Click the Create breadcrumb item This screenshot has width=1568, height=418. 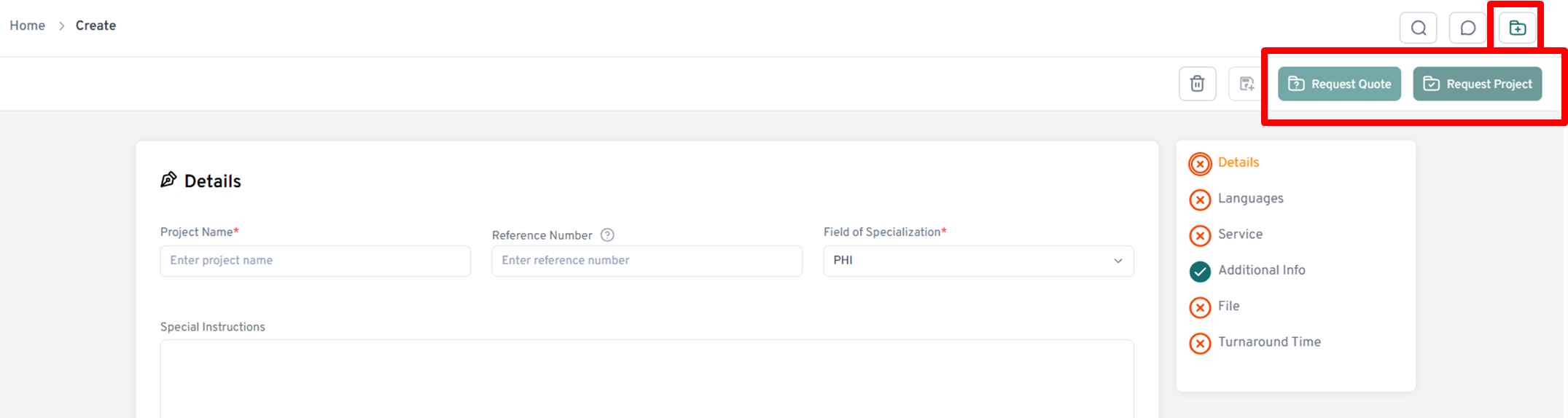pos(95,25)
